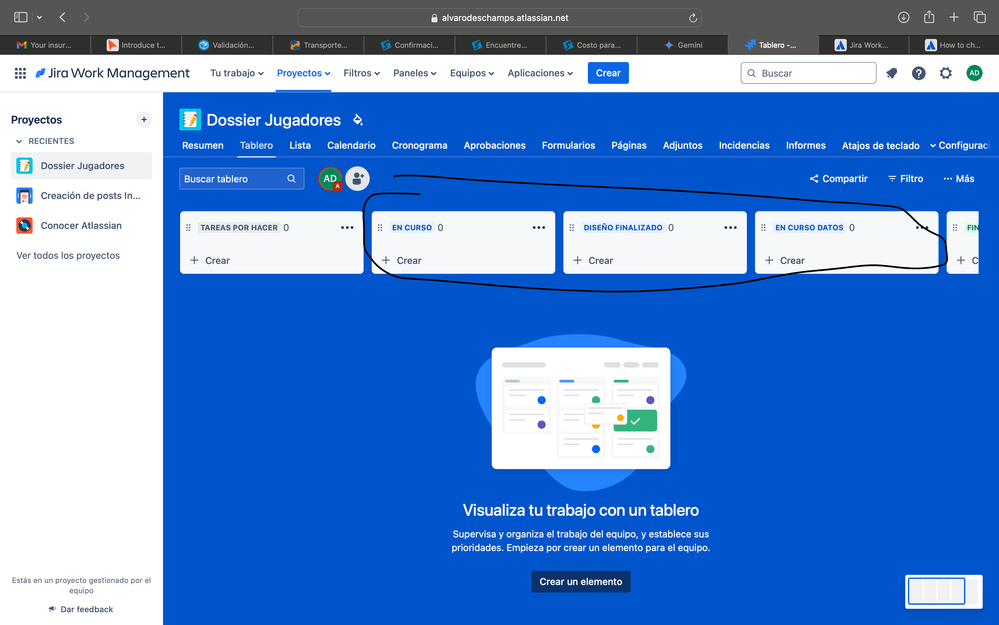
Task: Click the Dossier Jugadores project icon in header
Action: pos(190,120)
